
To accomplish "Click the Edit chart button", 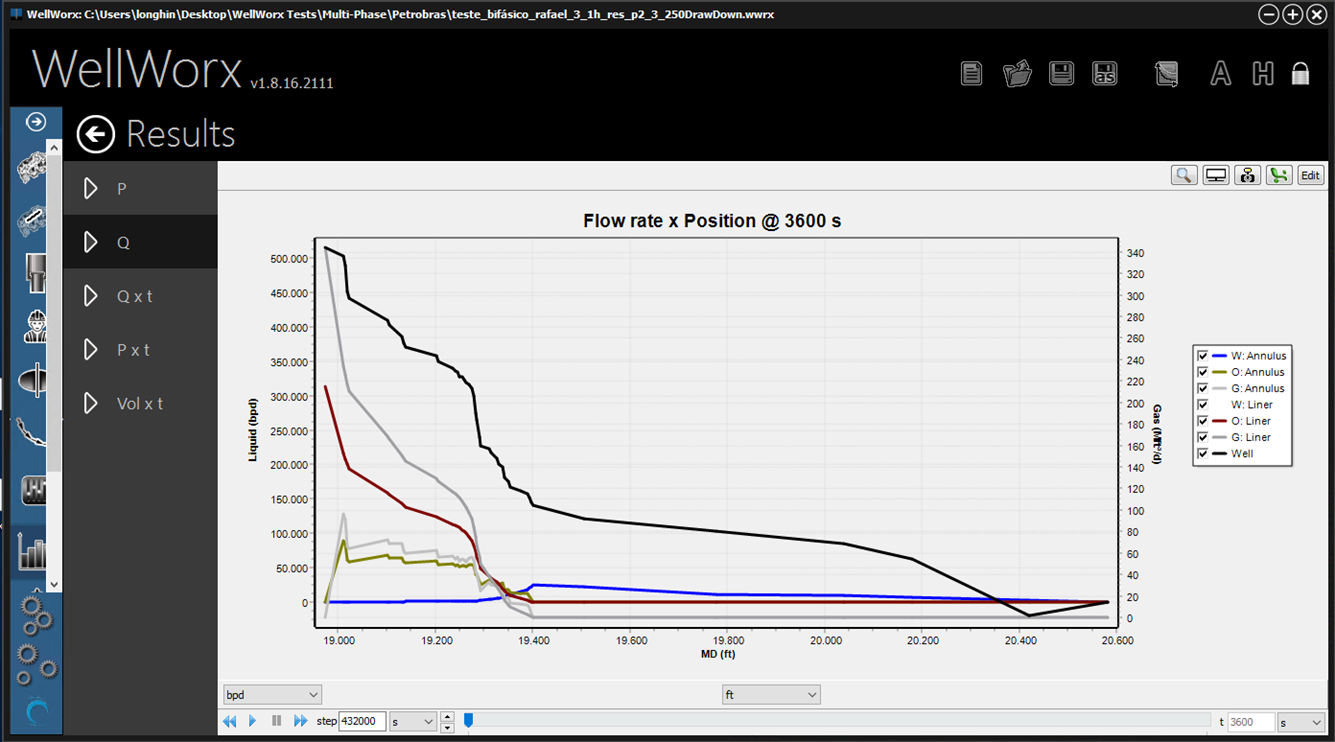I will coord(1310,175).
